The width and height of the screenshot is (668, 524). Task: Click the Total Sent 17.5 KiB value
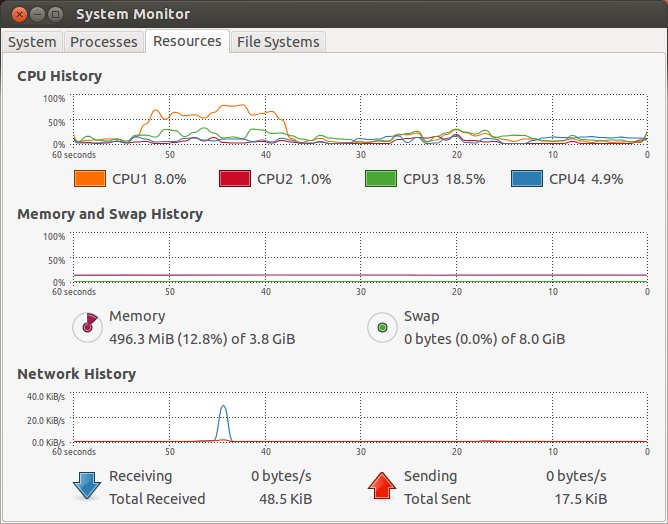coord(581,499)
